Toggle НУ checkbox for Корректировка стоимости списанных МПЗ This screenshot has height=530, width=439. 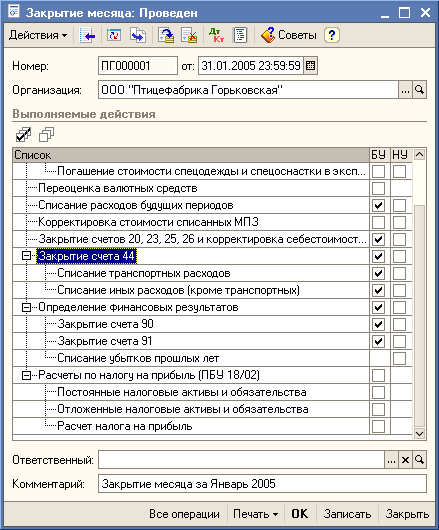[399, 222]
